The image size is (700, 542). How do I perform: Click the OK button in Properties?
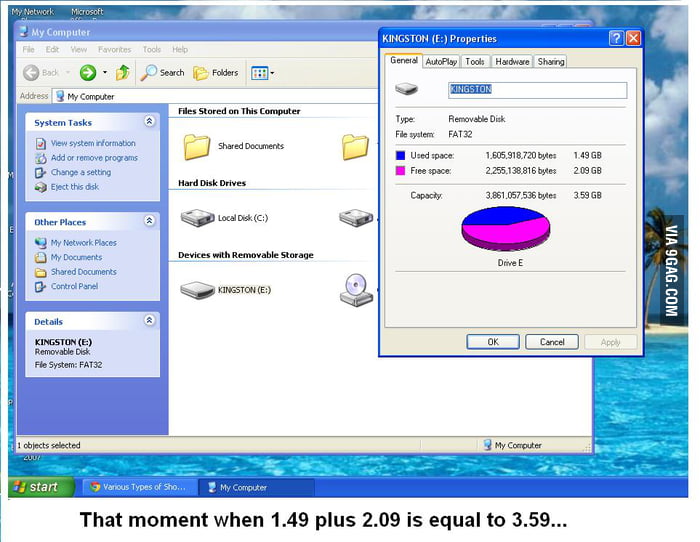pos(493,342)
